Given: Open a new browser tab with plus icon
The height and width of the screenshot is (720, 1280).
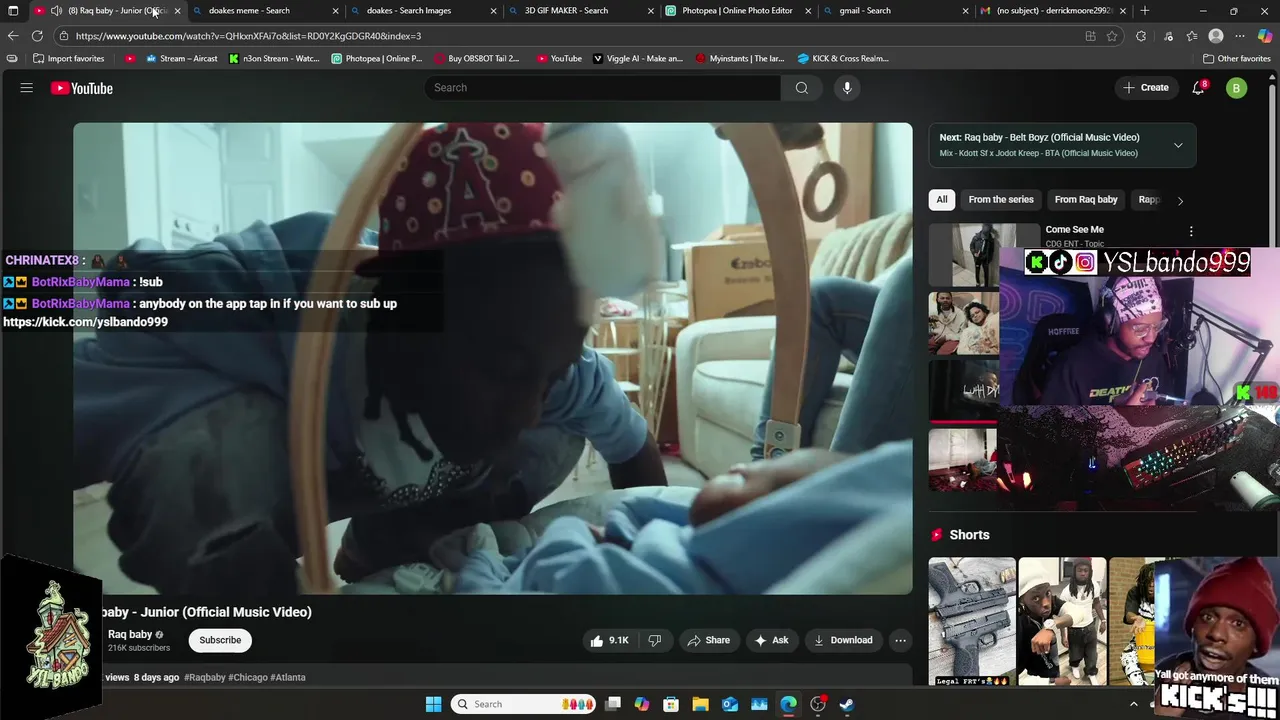Looking at the screenshot, I should (1145, 11).
